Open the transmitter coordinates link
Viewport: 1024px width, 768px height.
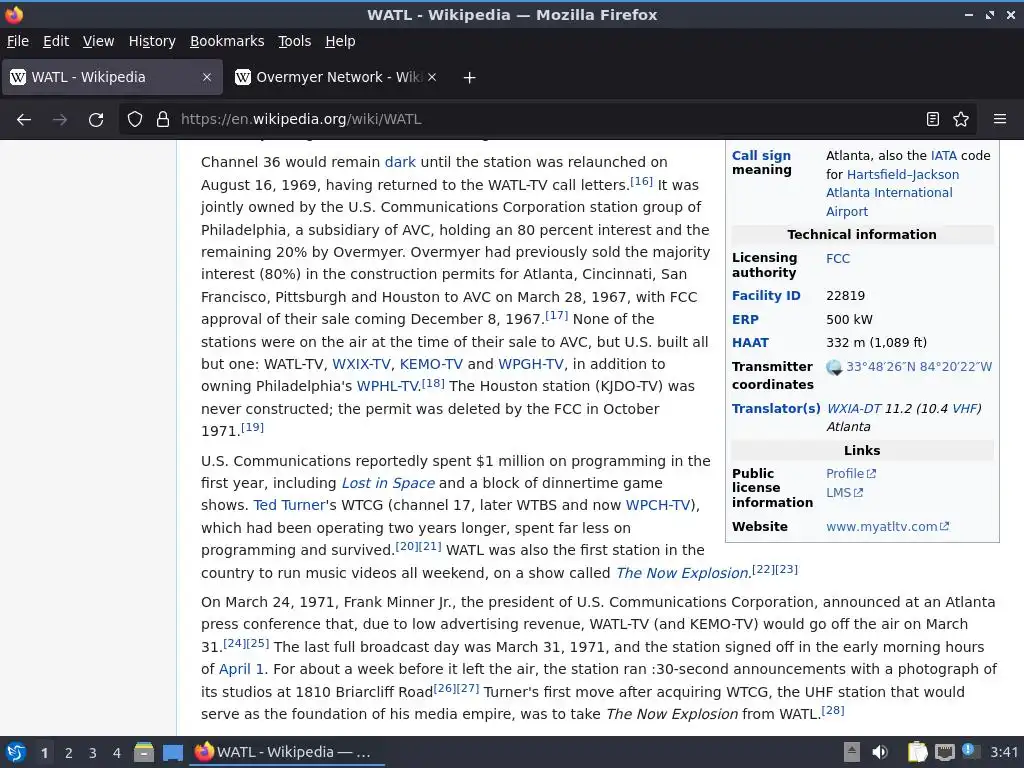919,367
